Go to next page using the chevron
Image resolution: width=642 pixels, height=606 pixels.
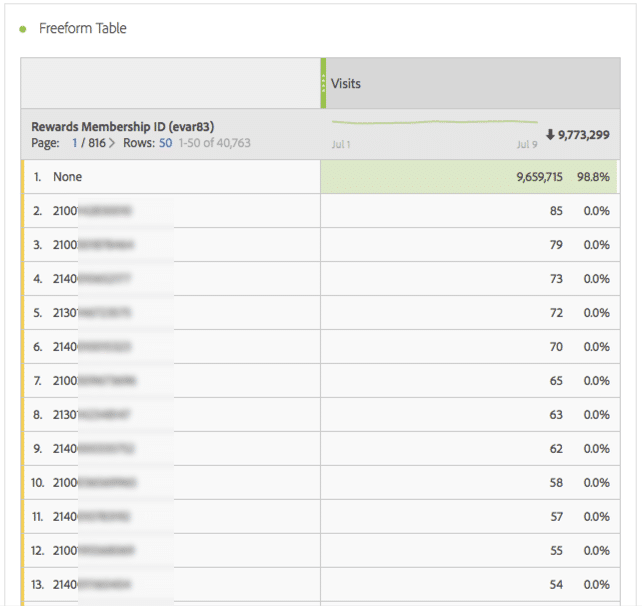click(x=112, y=143)
